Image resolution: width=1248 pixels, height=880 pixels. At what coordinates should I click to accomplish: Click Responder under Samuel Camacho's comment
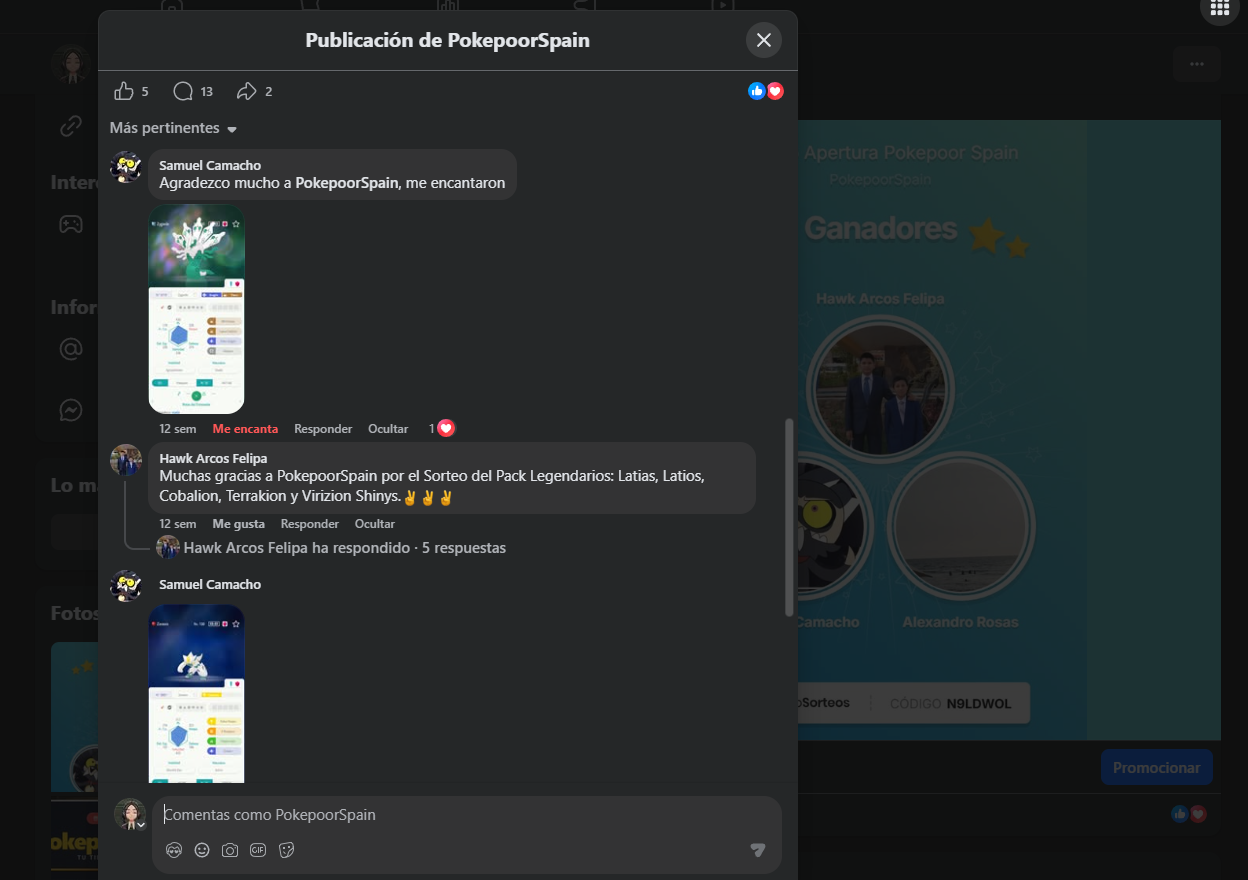pyautogui.click(x=323, y=428)
